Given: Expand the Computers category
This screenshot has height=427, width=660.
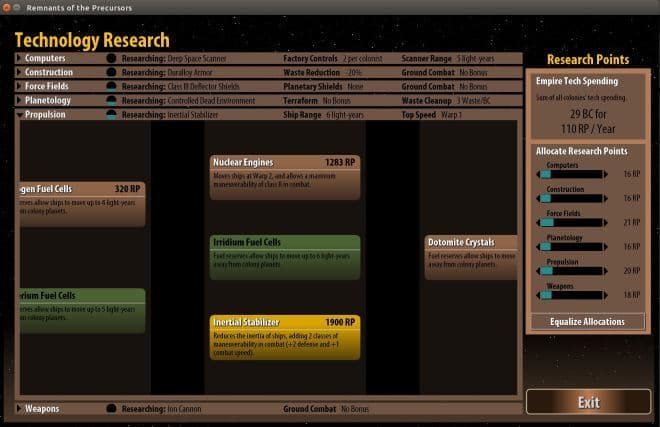Looking at the screenshot, I should (x=19, y=58).
